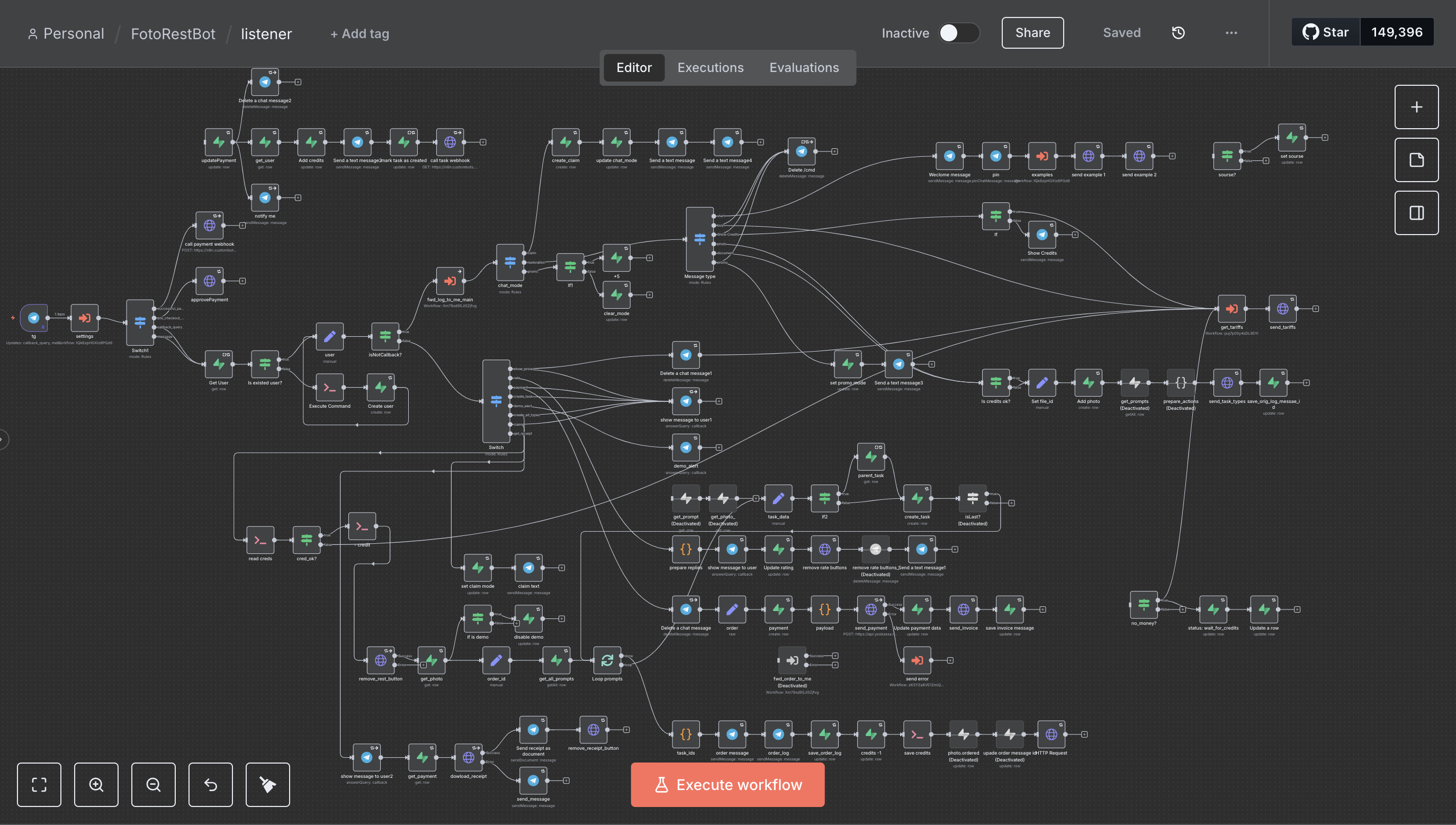
Task: Click the zoom out magnifier icon
Action: [x=154, y=784]
